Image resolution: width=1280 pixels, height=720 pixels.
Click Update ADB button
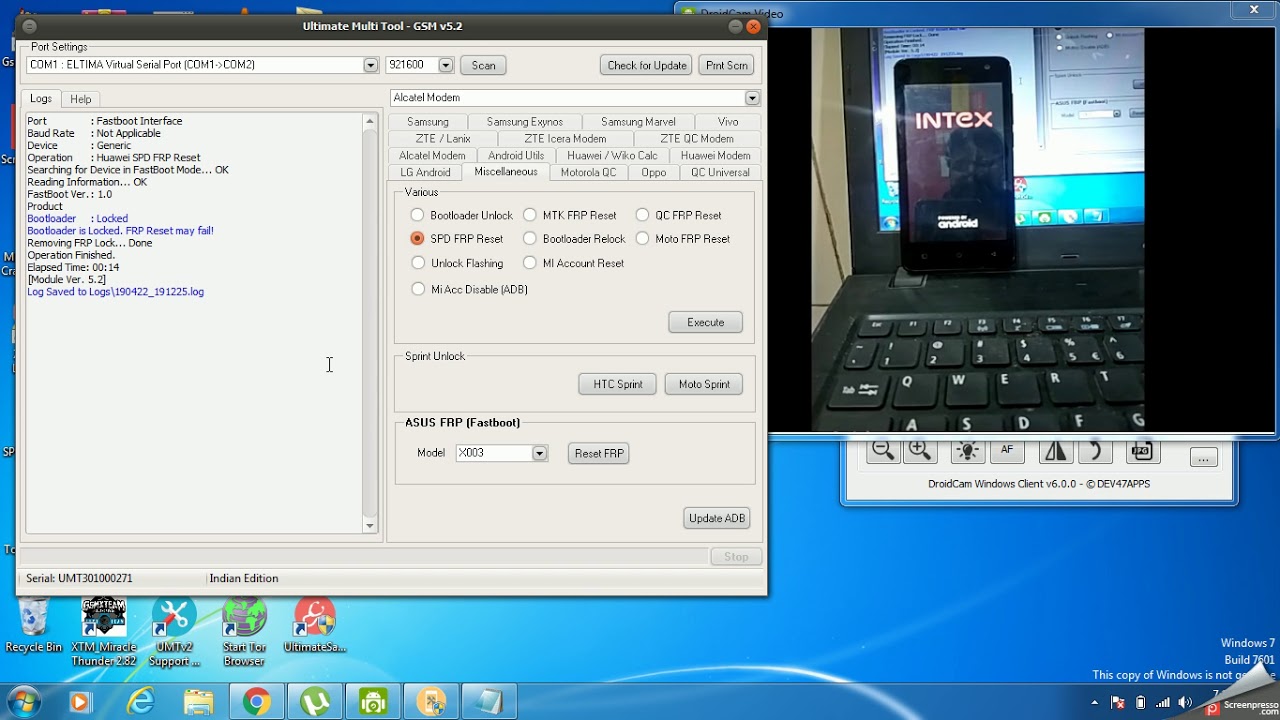pos(717,518)
